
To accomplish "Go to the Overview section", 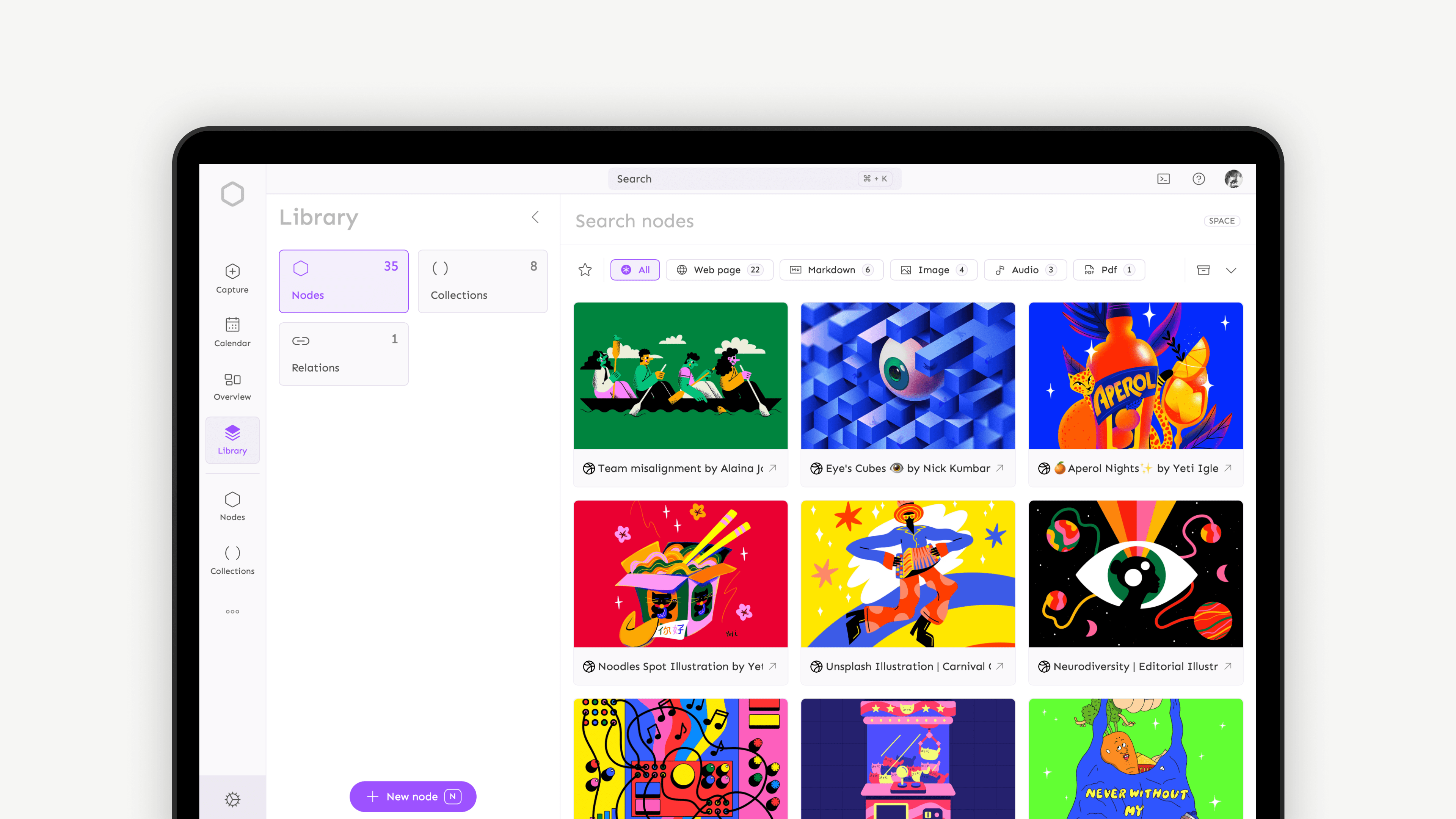I will (x=232, y=386).
